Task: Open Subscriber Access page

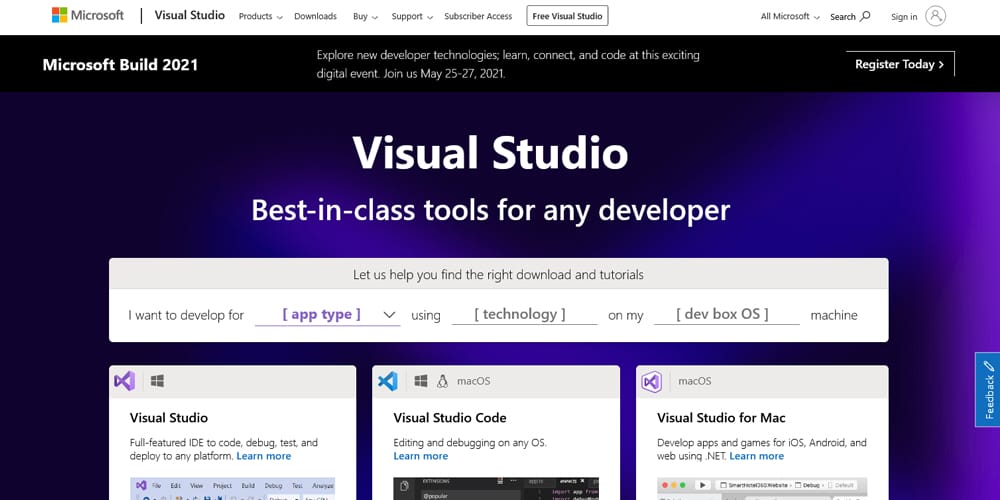Action: 478,17
